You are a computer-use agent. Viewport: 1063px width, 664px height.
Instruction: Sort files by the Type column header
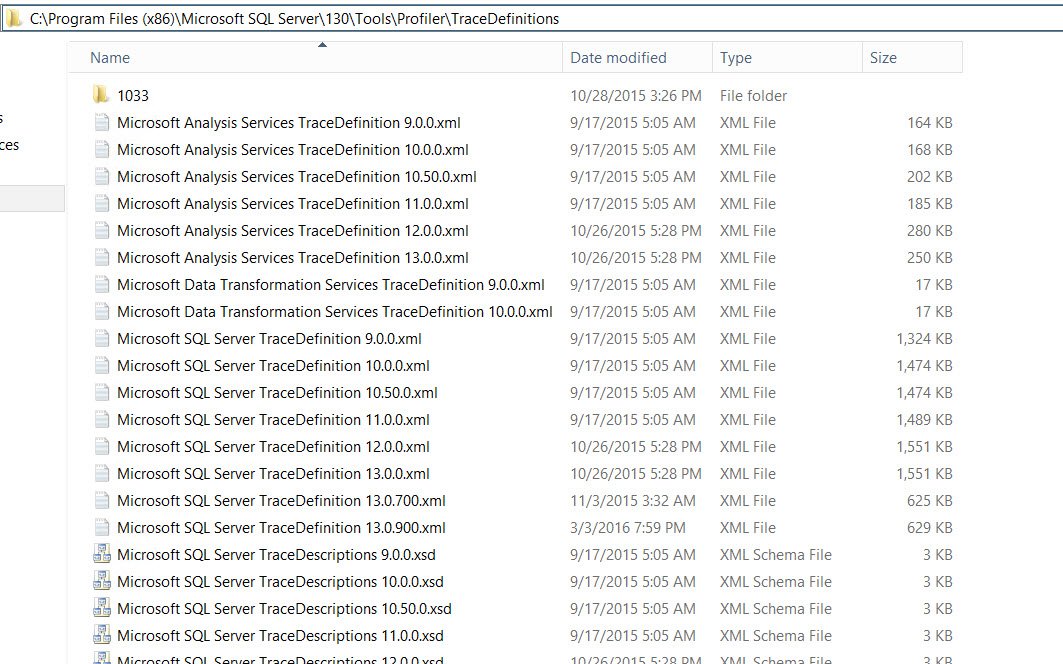click(786, 58)
